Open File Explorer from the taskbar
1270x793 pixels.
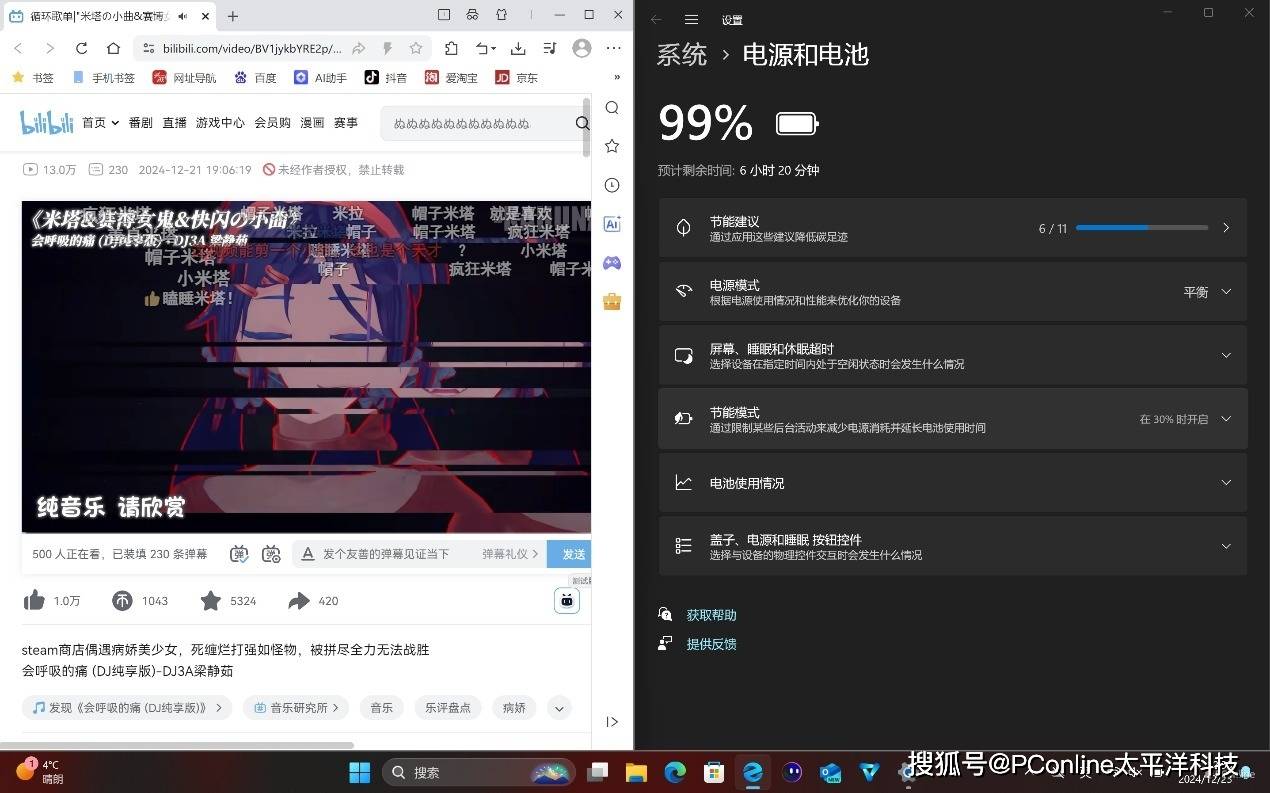tap(636, 772)
